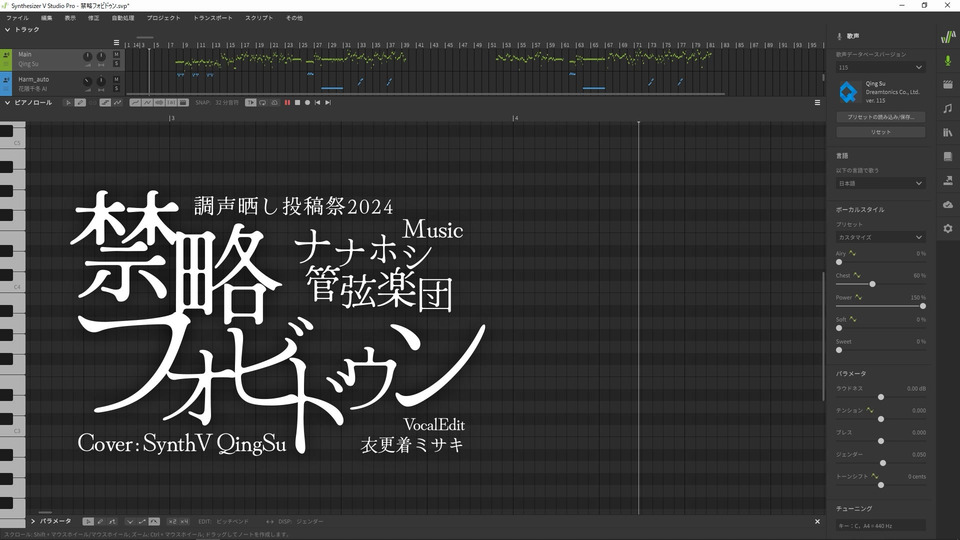The height and width of the screenshot is (540, 960).
Task: Pause playback with the red pause button
Action: tap(287, 103)
